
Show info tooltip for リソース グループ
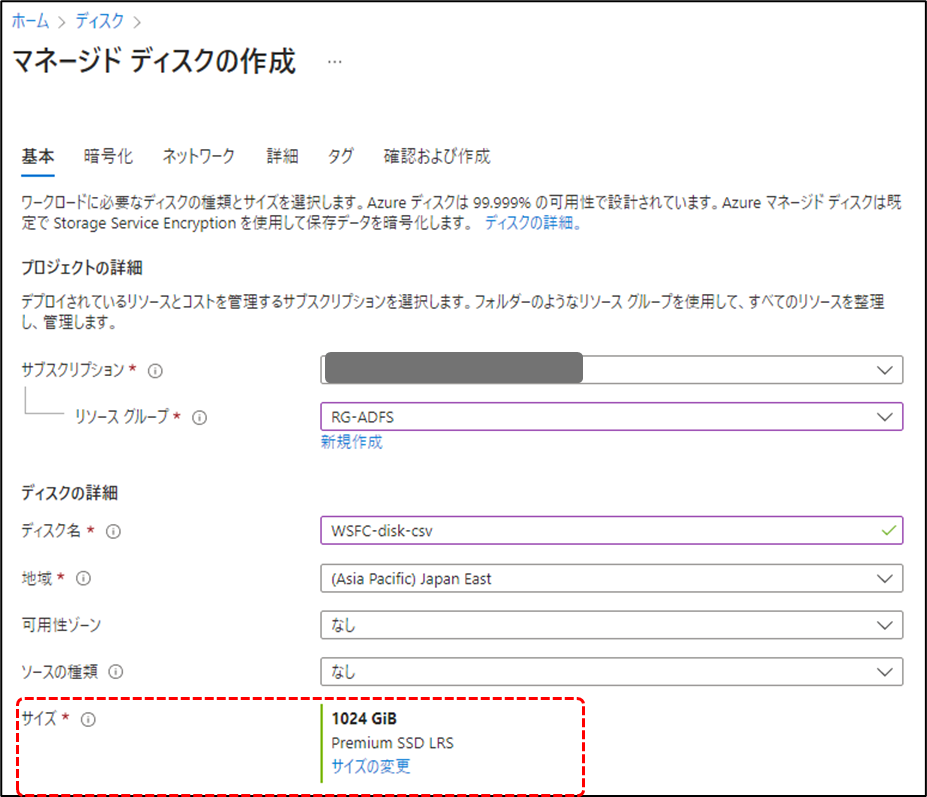coord(199,418)
